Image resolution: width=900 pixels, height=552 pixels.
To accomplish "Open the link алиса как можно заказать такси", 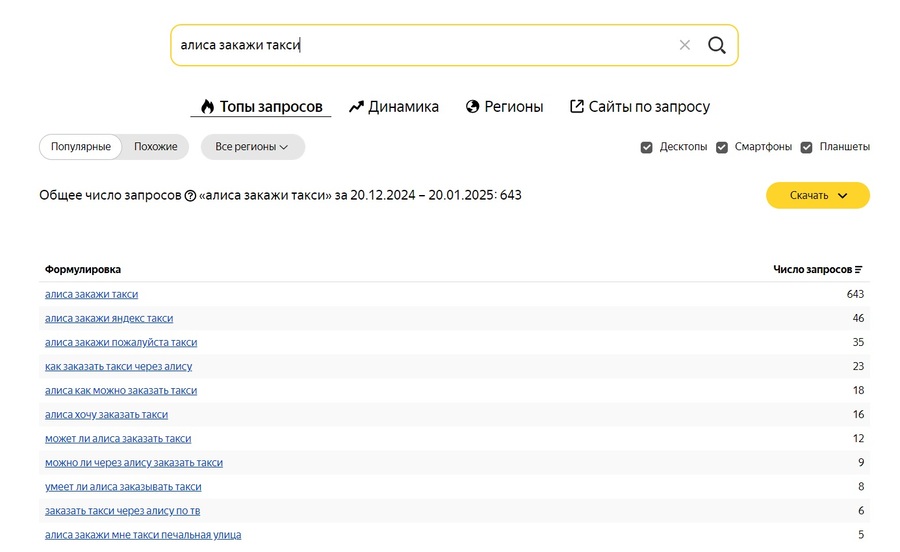I will [x=121, y=391].
